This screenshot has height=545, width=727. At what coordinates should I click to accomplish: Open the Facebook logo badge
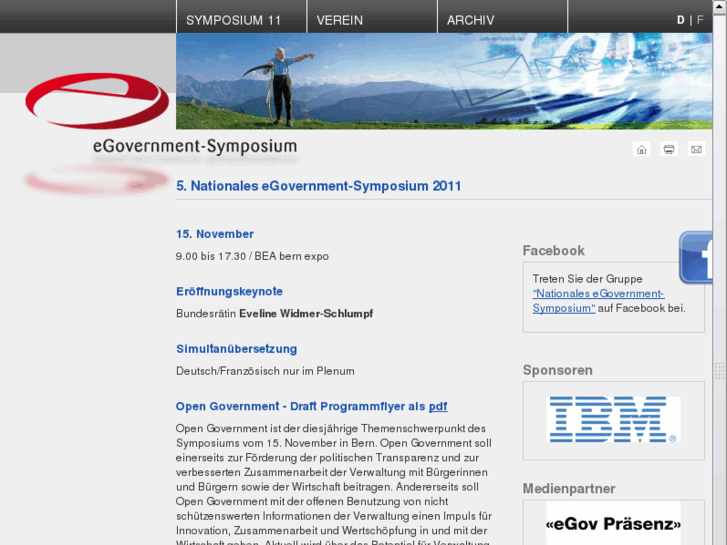tap(696, 257)
